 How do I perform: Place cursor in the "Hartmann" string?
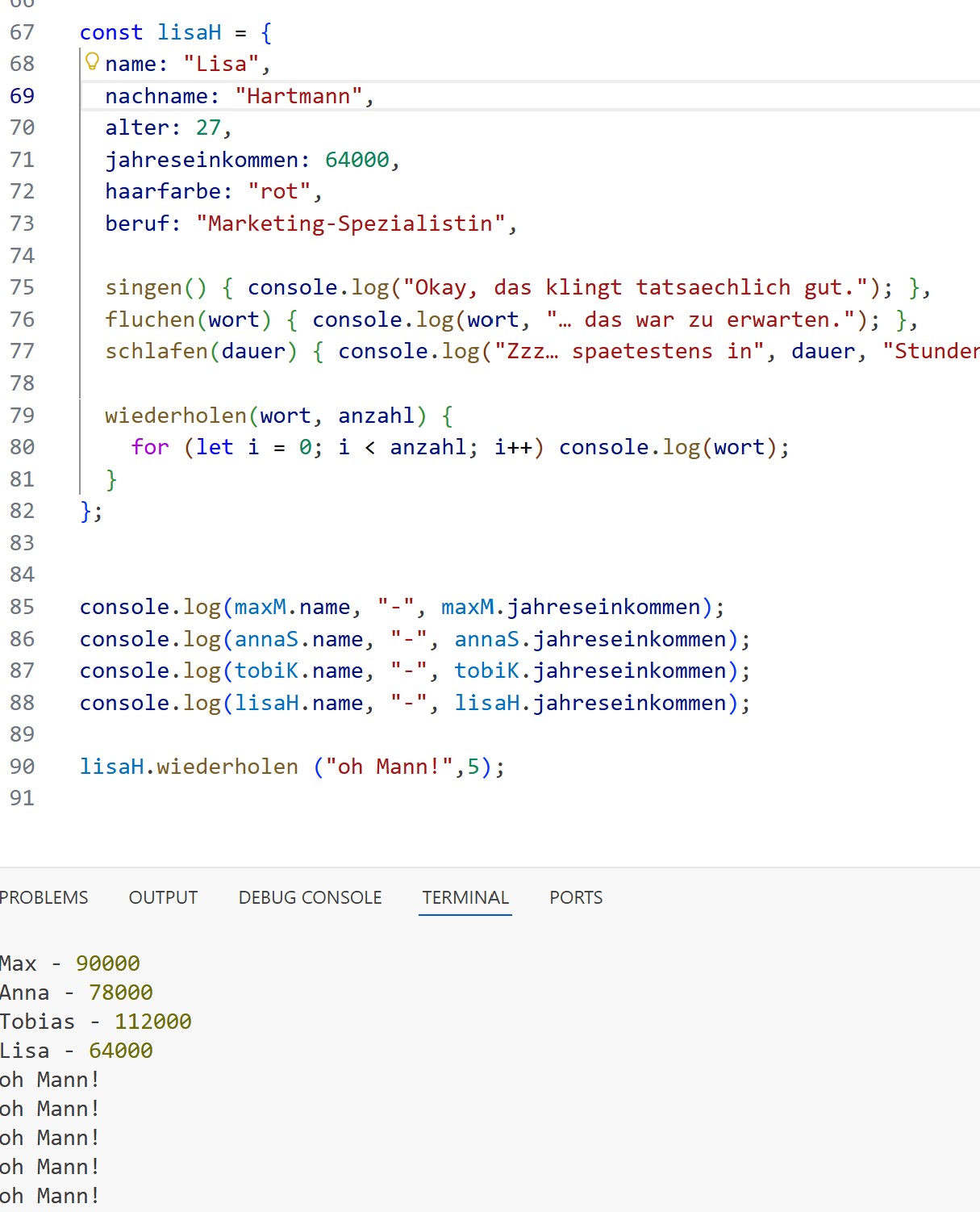click(298, 96)
